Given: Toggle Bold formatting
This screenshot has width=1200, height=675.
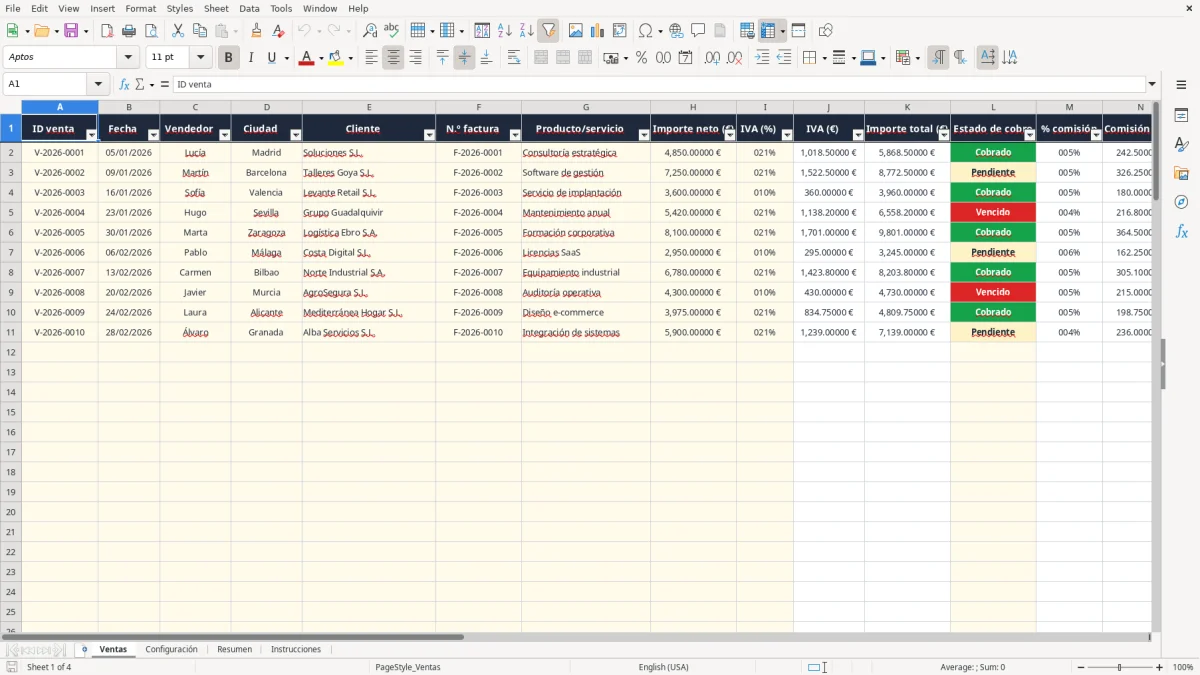Looking at the screenshot, I should (x=228, y=58).
